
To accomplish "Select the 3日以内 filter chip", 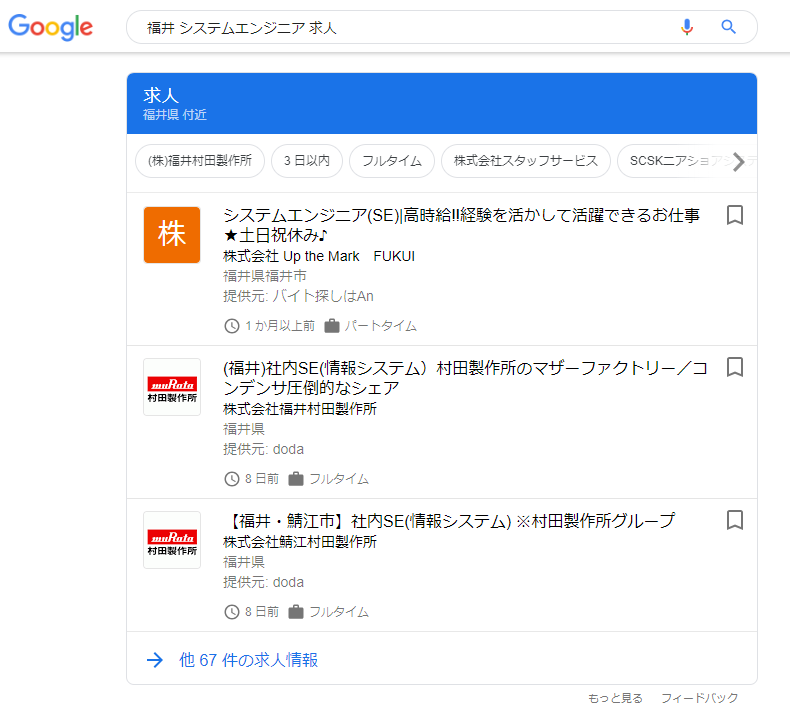I will (x=307, y=161).
